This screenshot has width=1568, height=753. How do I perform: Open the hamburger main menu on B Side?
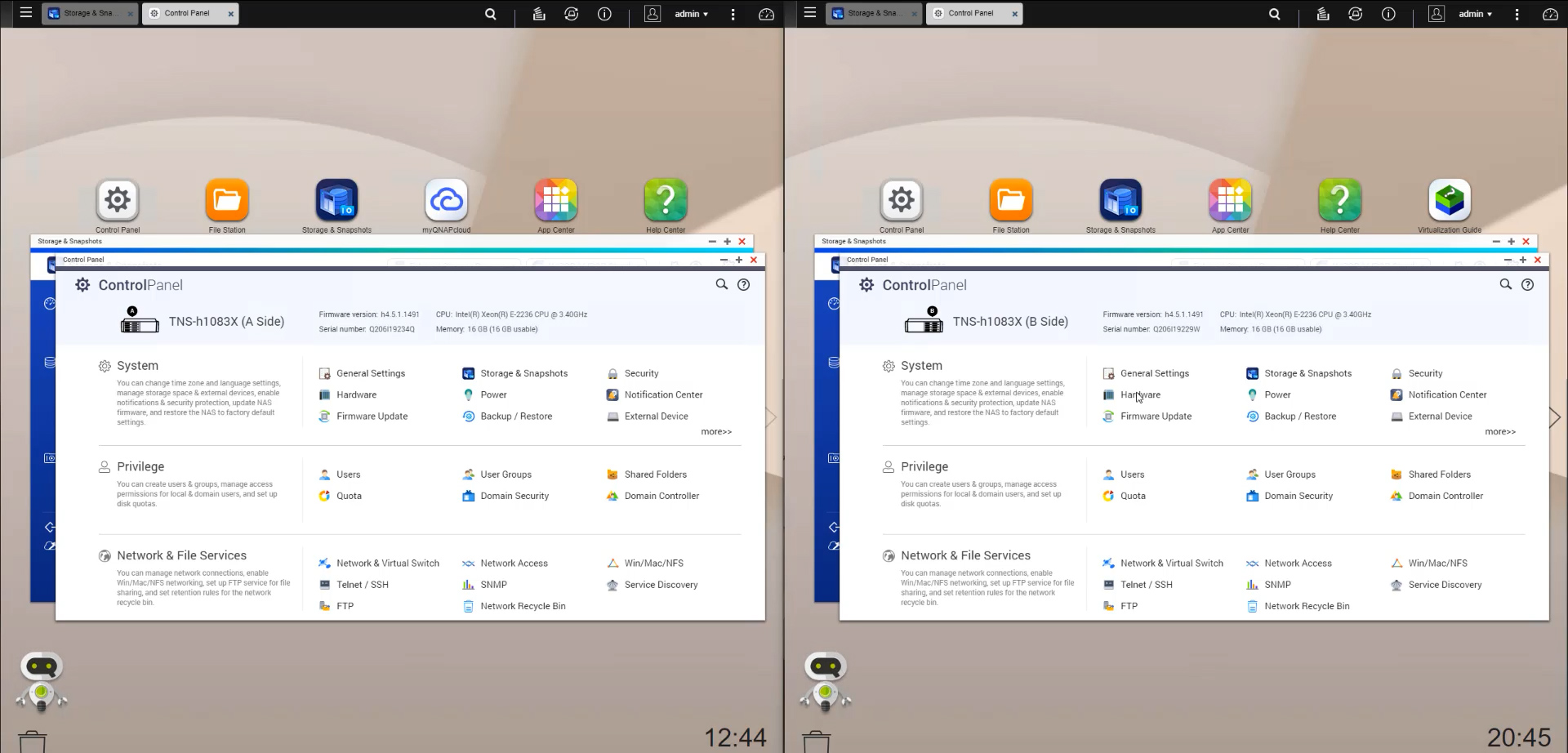pos(809,13)
